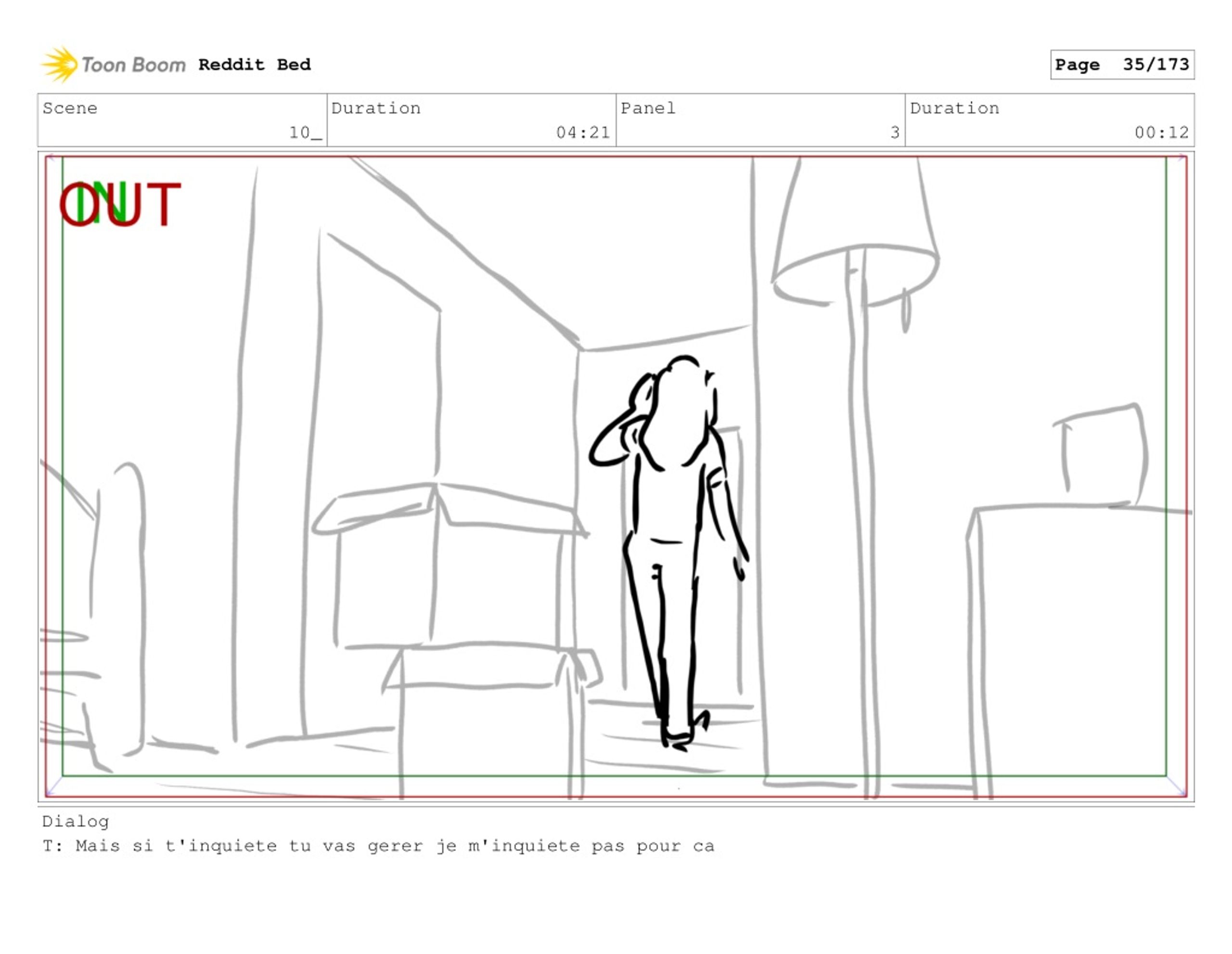Screen dimensions: 1232x954
Task: Click the red 'OUT' camera label
Action: [120, 204]
